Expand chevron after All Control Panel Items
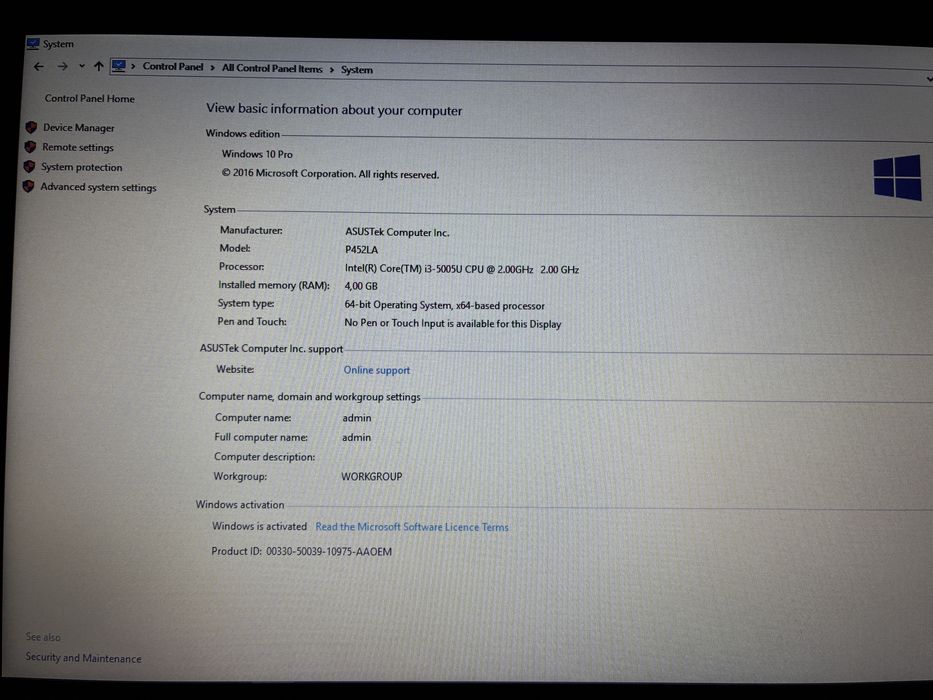Viewport: 933px width, 700px height. pos(331,70)
